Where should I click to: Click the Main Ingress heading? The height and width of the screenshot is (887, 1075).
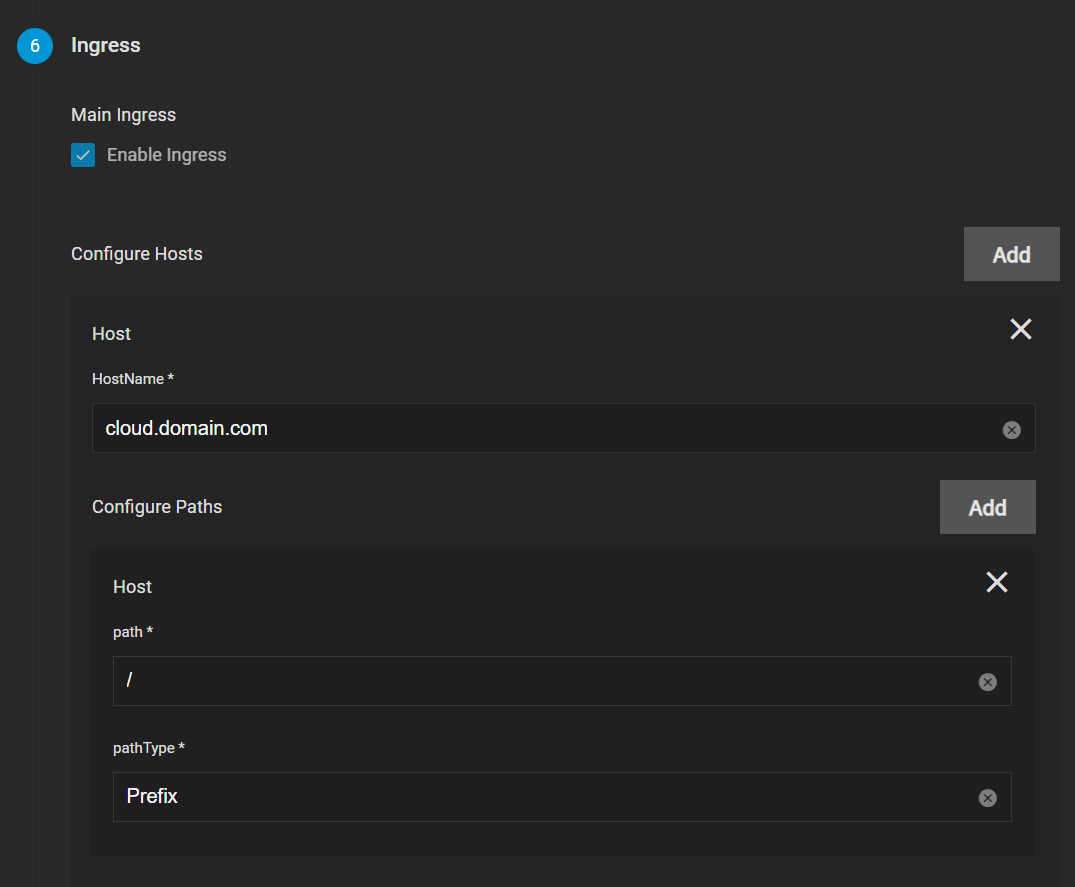click(123, 115)
